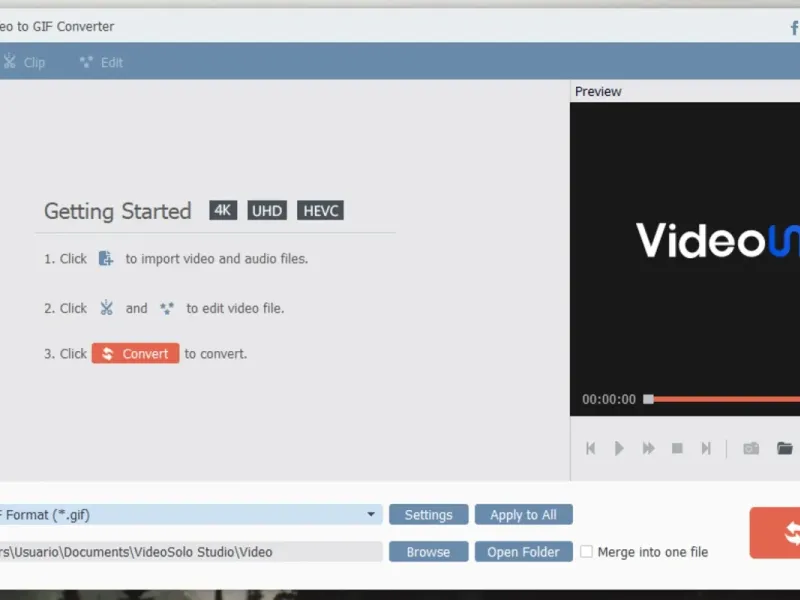Viewport: 800px width, 600px height.
Task: Click the preview timeline slider handle
Action: [x=648, y=399]
